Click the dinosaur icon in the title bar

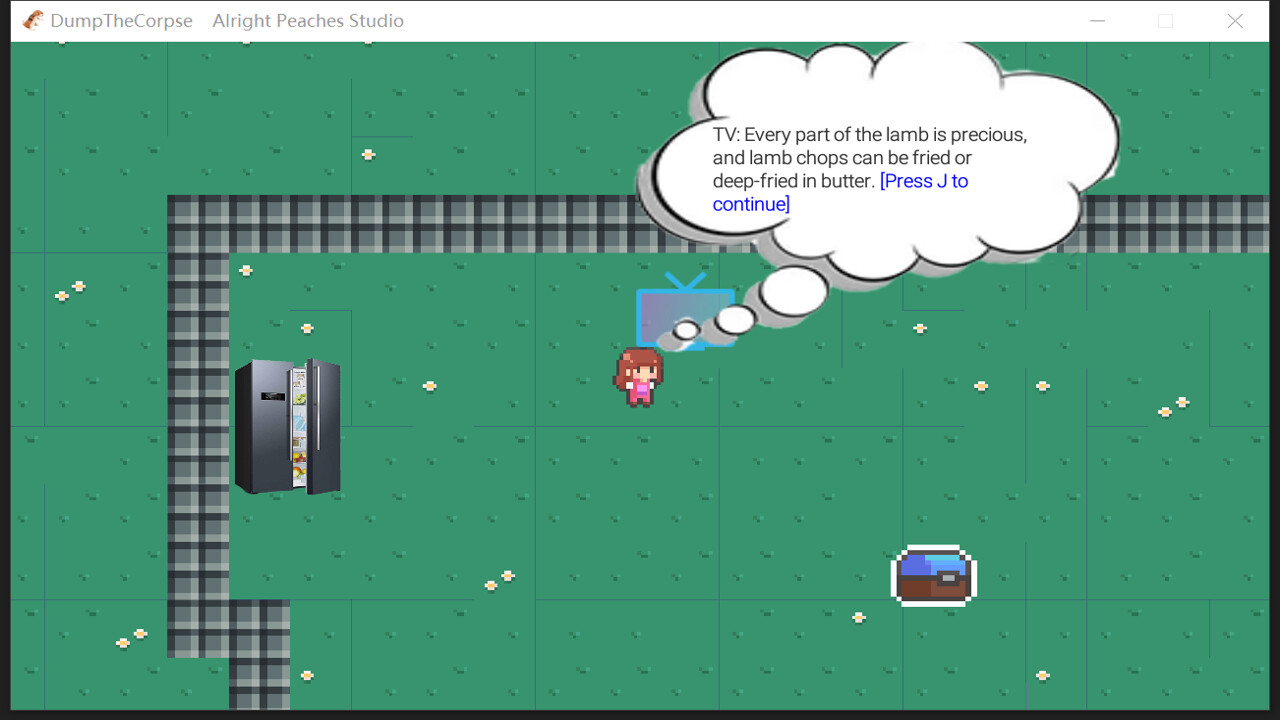tap(31, 20)
